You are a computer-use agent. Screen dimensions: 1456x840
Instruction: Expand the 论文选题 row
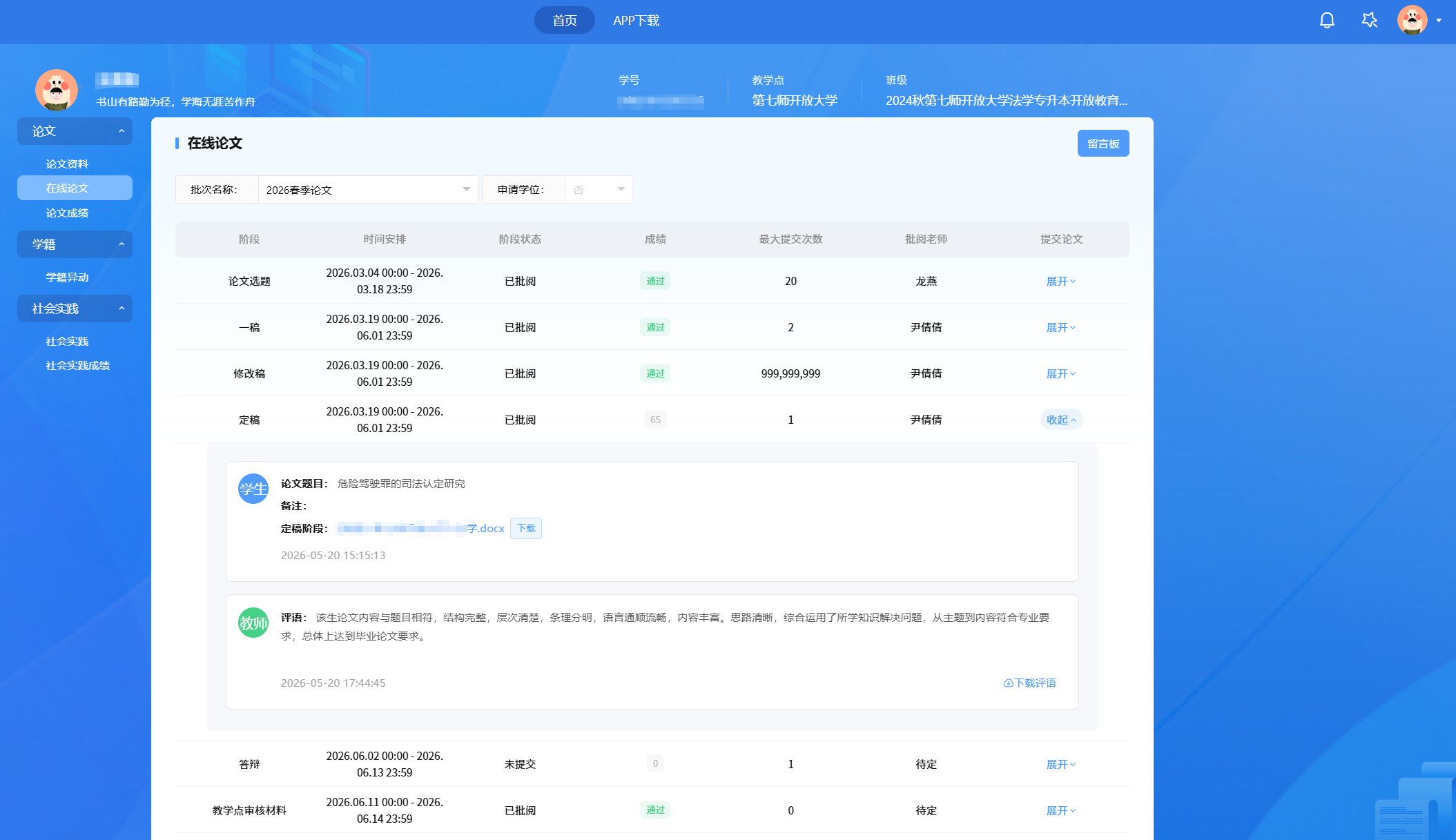coord(1061,281)
